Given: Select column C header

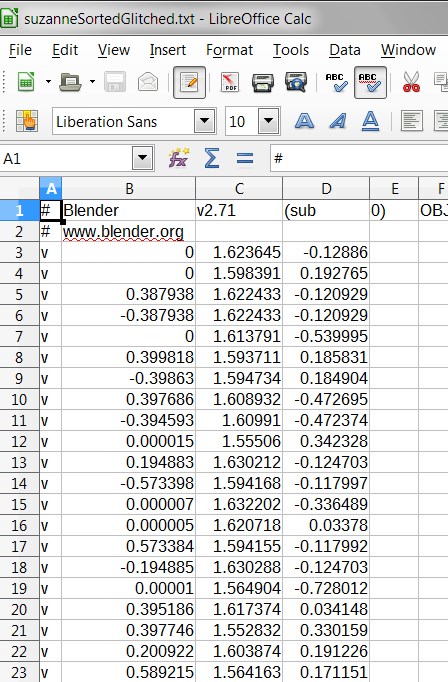Looking at the screenshot, I should (239, 189).
